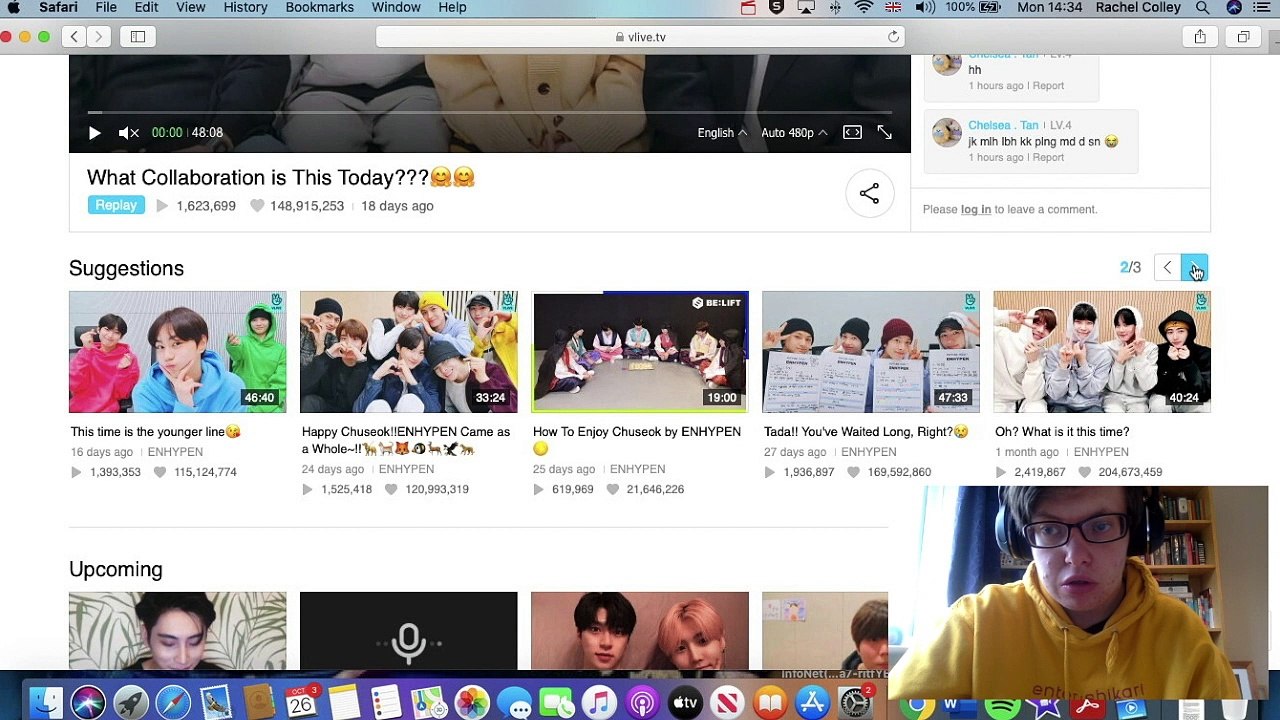This screenshot has width=1280, height=720.
Task: Click ENHYPEN channel under 'Oh? What is it this time?'
Action: pyautogui.click(x=1101, y=452)
